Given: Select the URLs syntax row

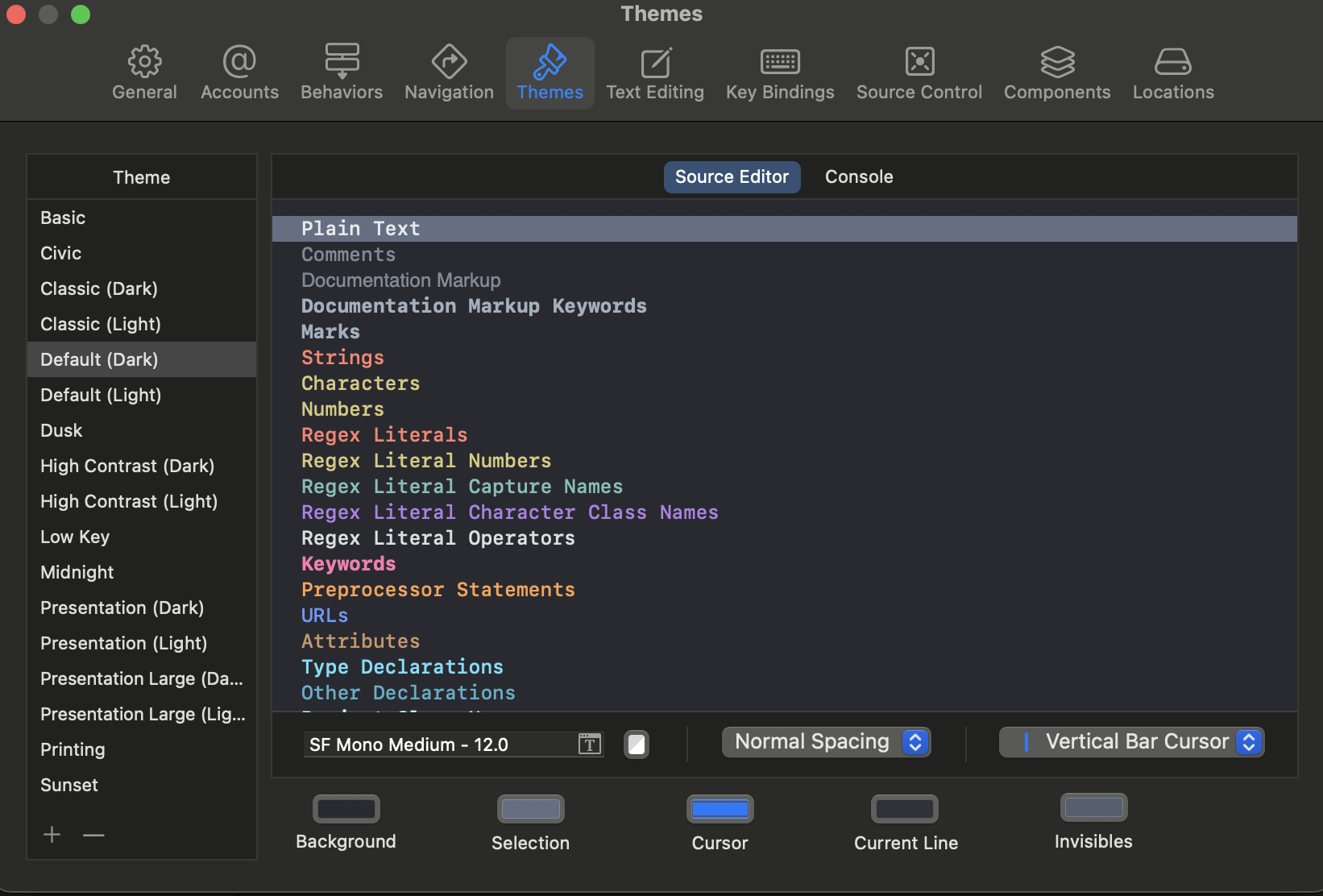Looking at the screenshot, I should [785, 616].
